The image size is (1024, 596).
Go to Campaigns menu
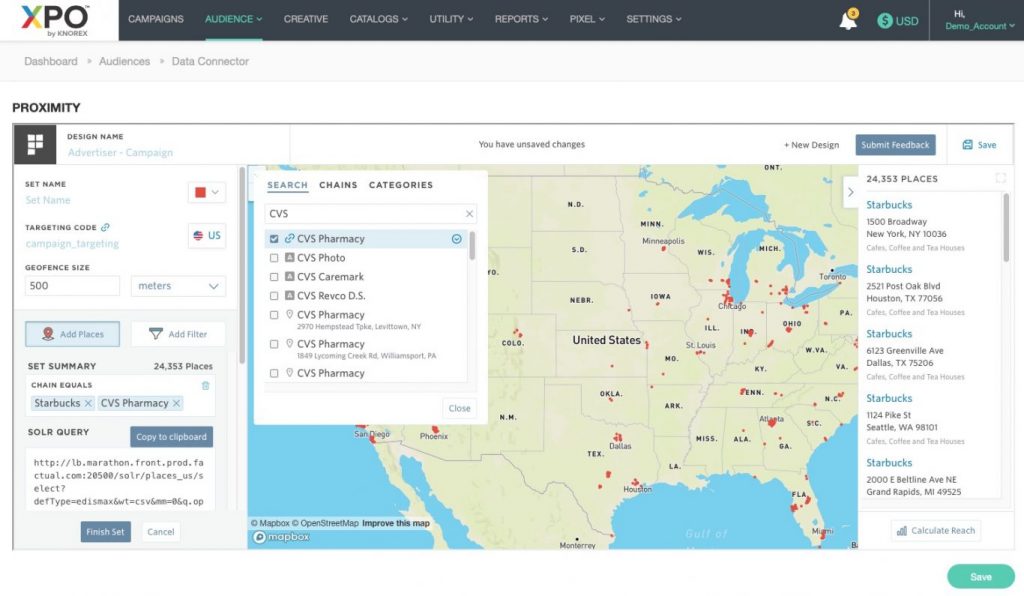tap(155, 20)
